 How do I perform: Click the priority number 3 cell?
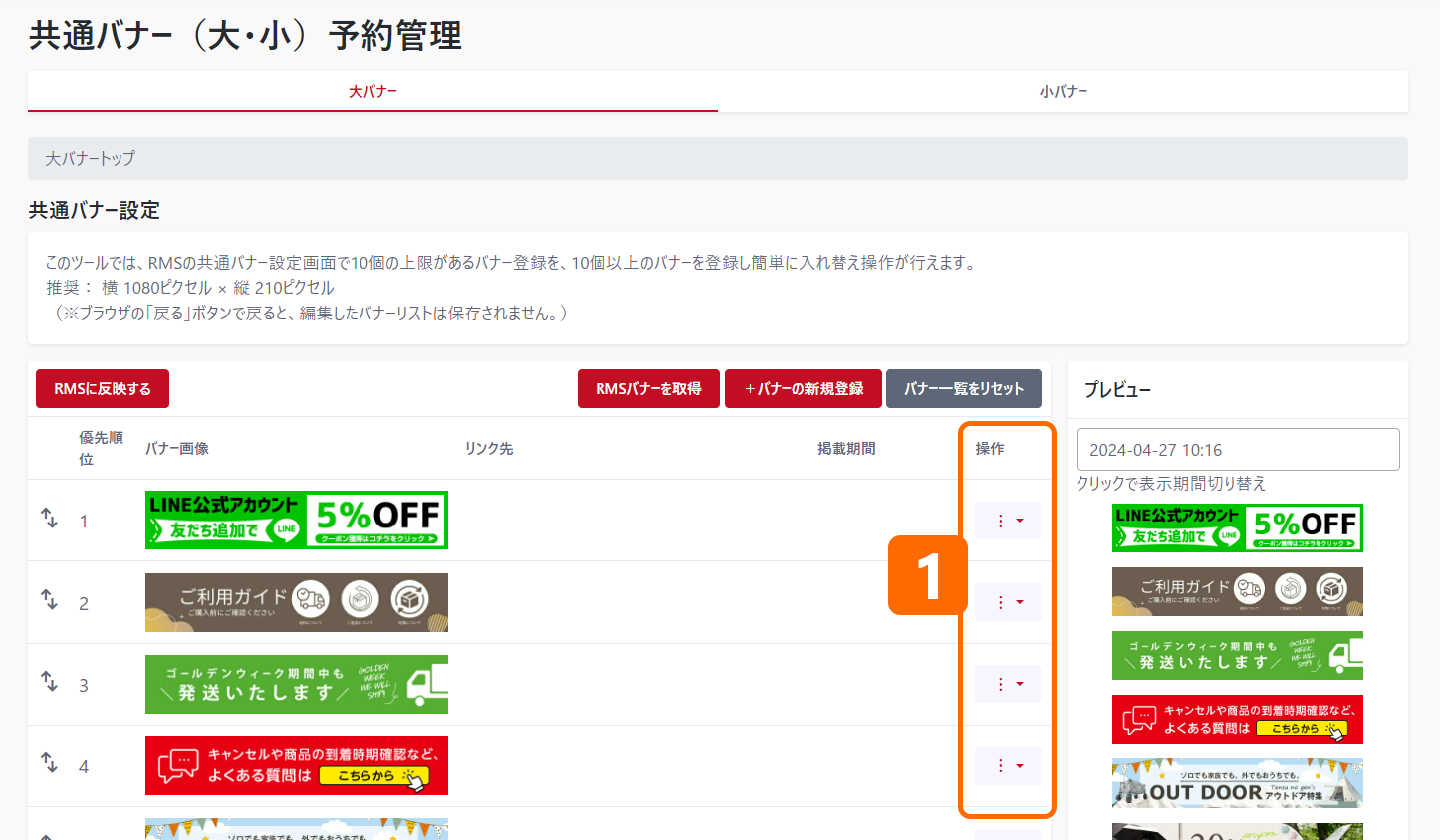coord(84,685)
